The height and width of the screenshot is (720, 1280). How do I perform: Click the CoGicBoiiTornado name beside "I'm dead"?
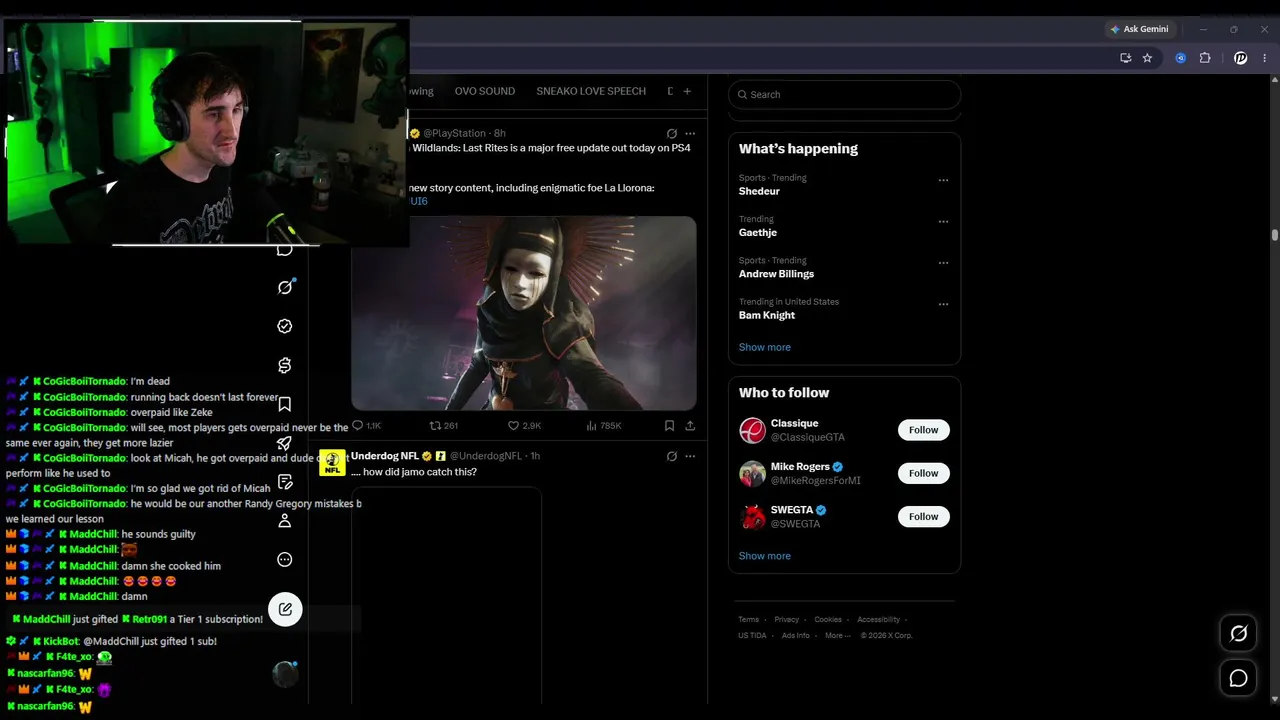[85, 381]
